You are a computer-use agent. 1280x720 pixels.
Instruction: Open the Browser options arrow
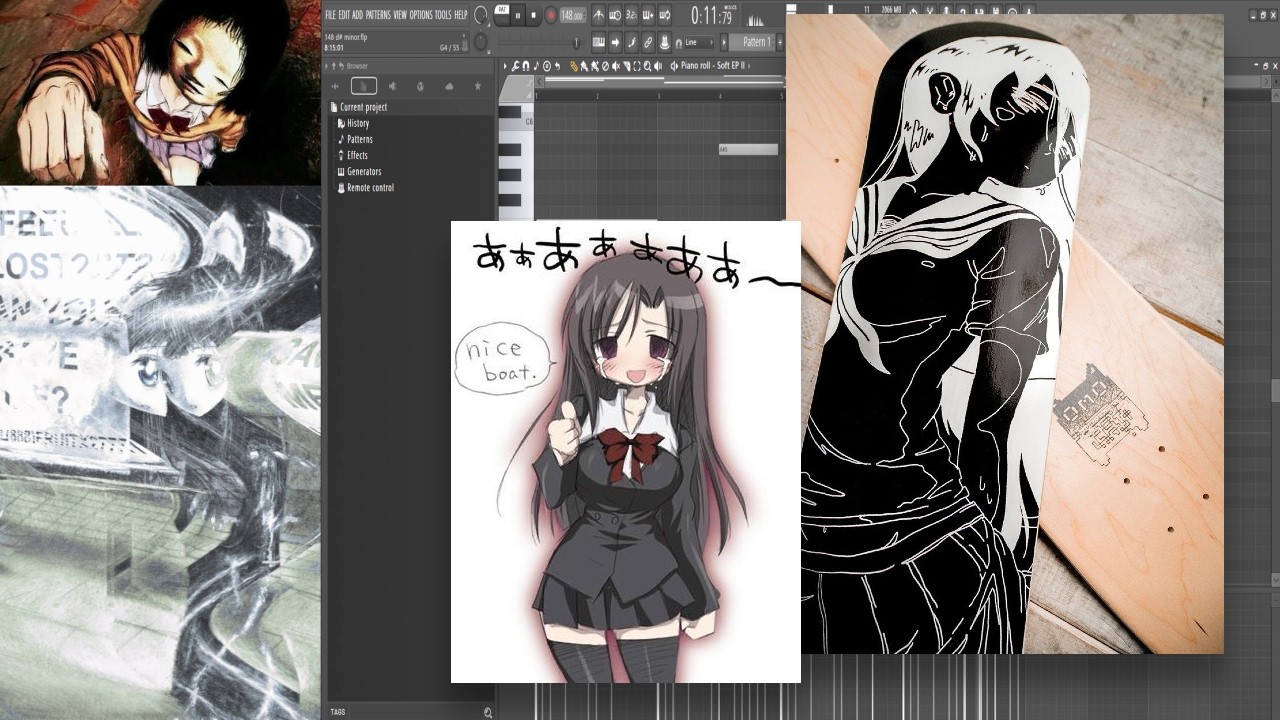pos(327,66)
